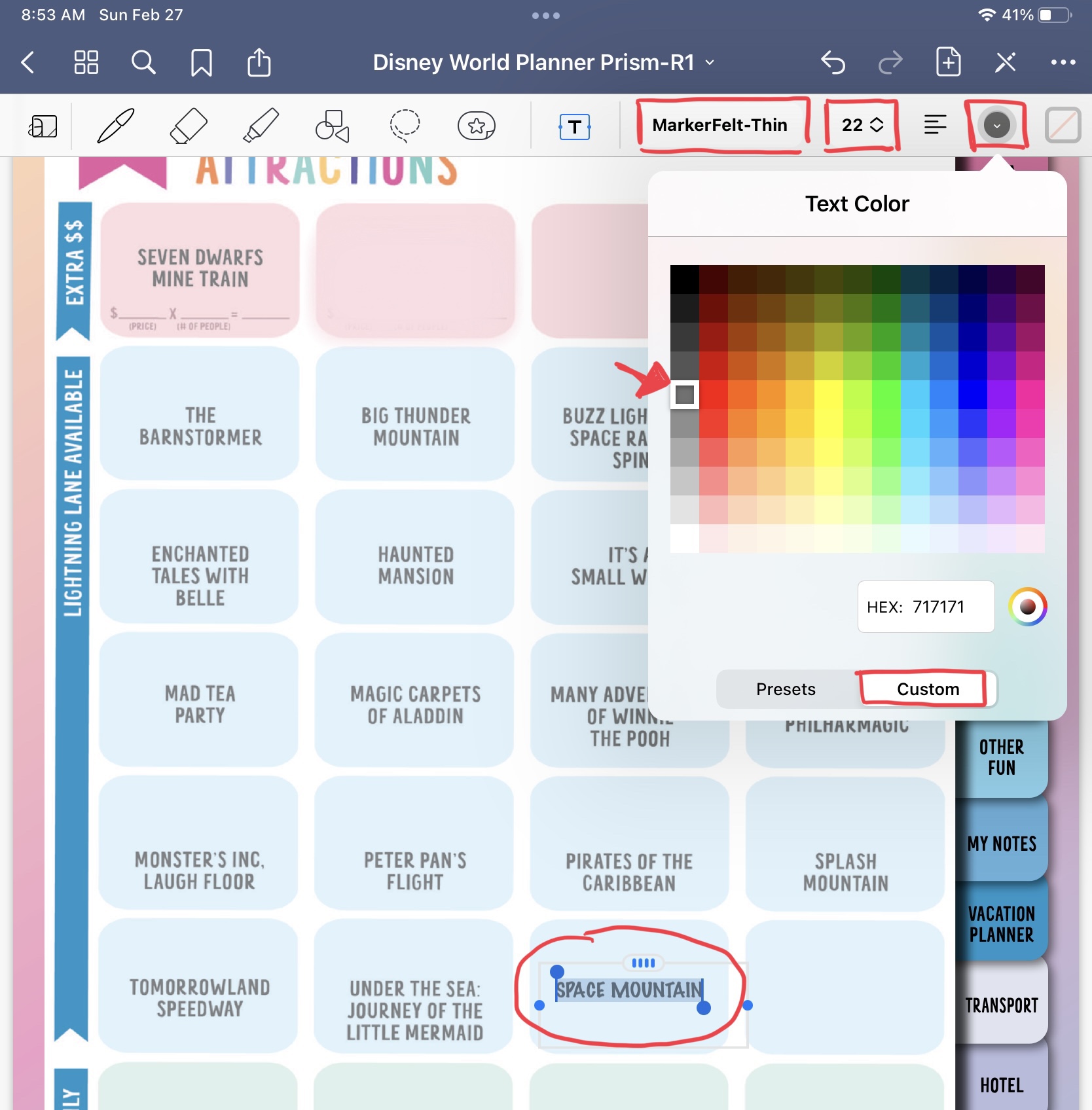Tap the Text tool icon
Viewport: 1092px width, 1110px height.
[574, 126]
